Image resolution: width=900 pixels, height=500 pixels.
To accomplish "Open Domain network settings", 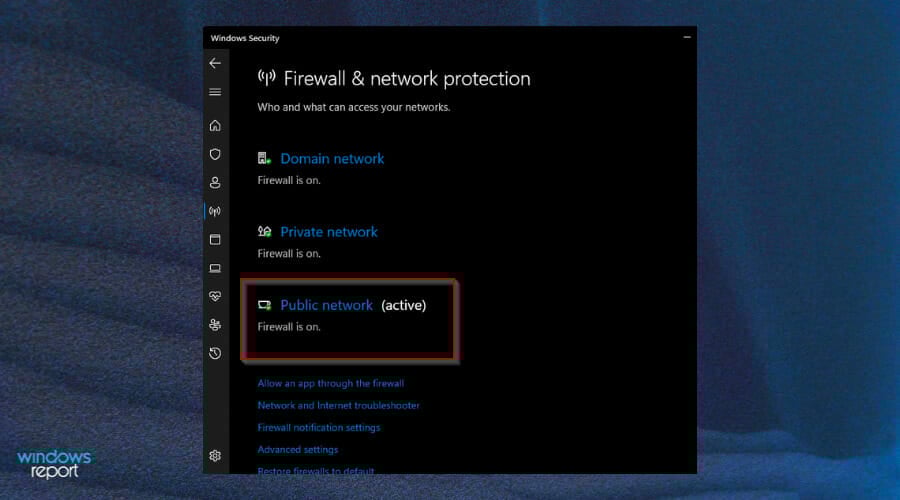I will click(332, 159).
